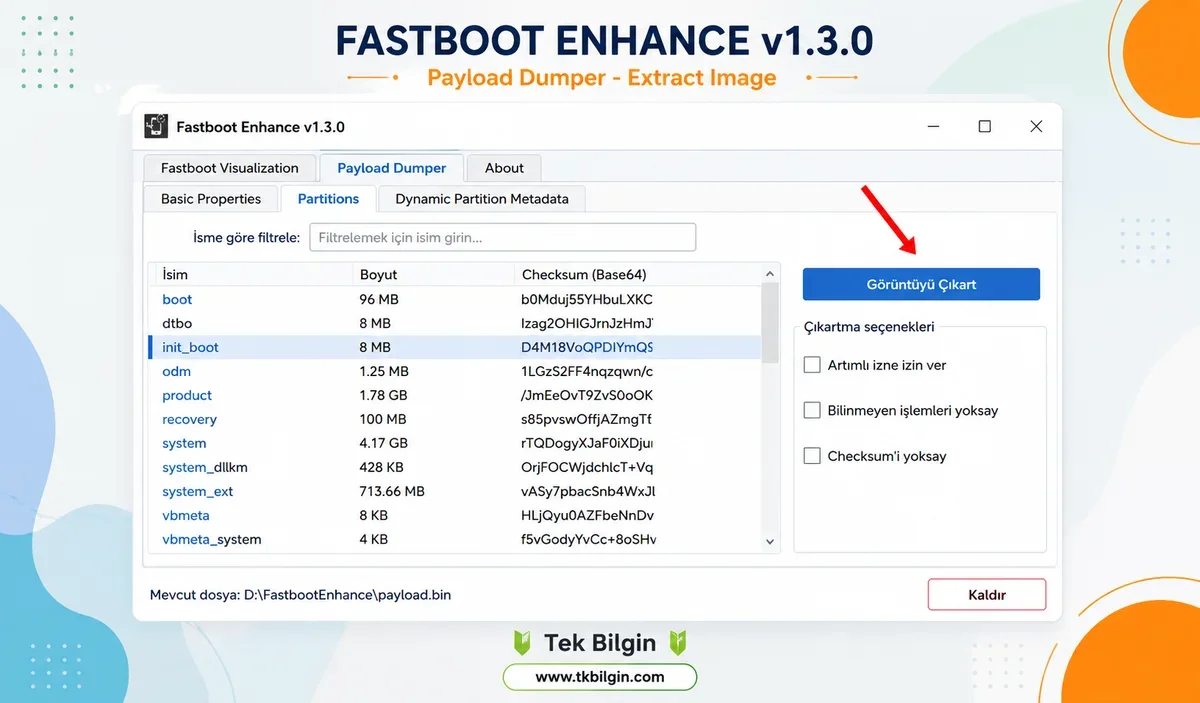Image resolution: width=1200 pixels, height=703 pixels.
Task: Select the system partition name cell
Action: [184, 443]
